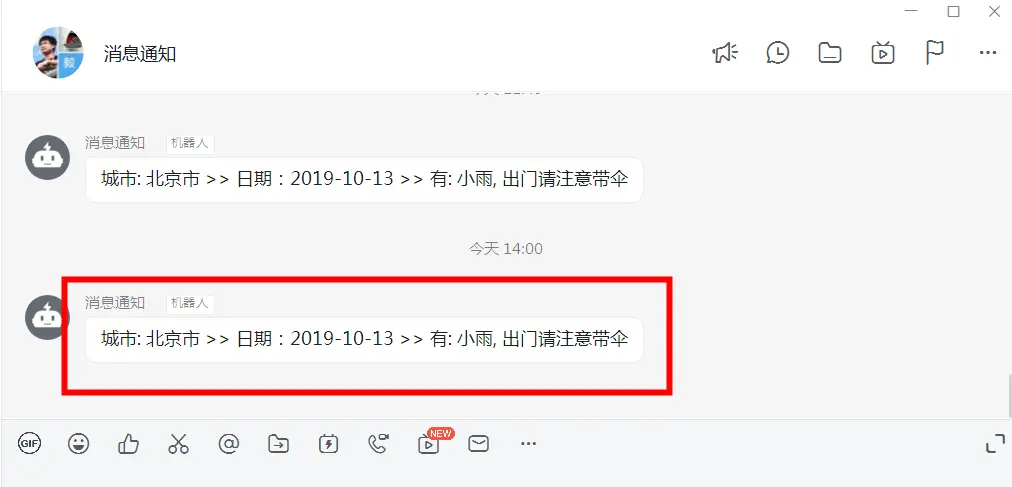Open more options in chat header
This screenshot has height=487, width=1012.
click(x=987, y=53)
